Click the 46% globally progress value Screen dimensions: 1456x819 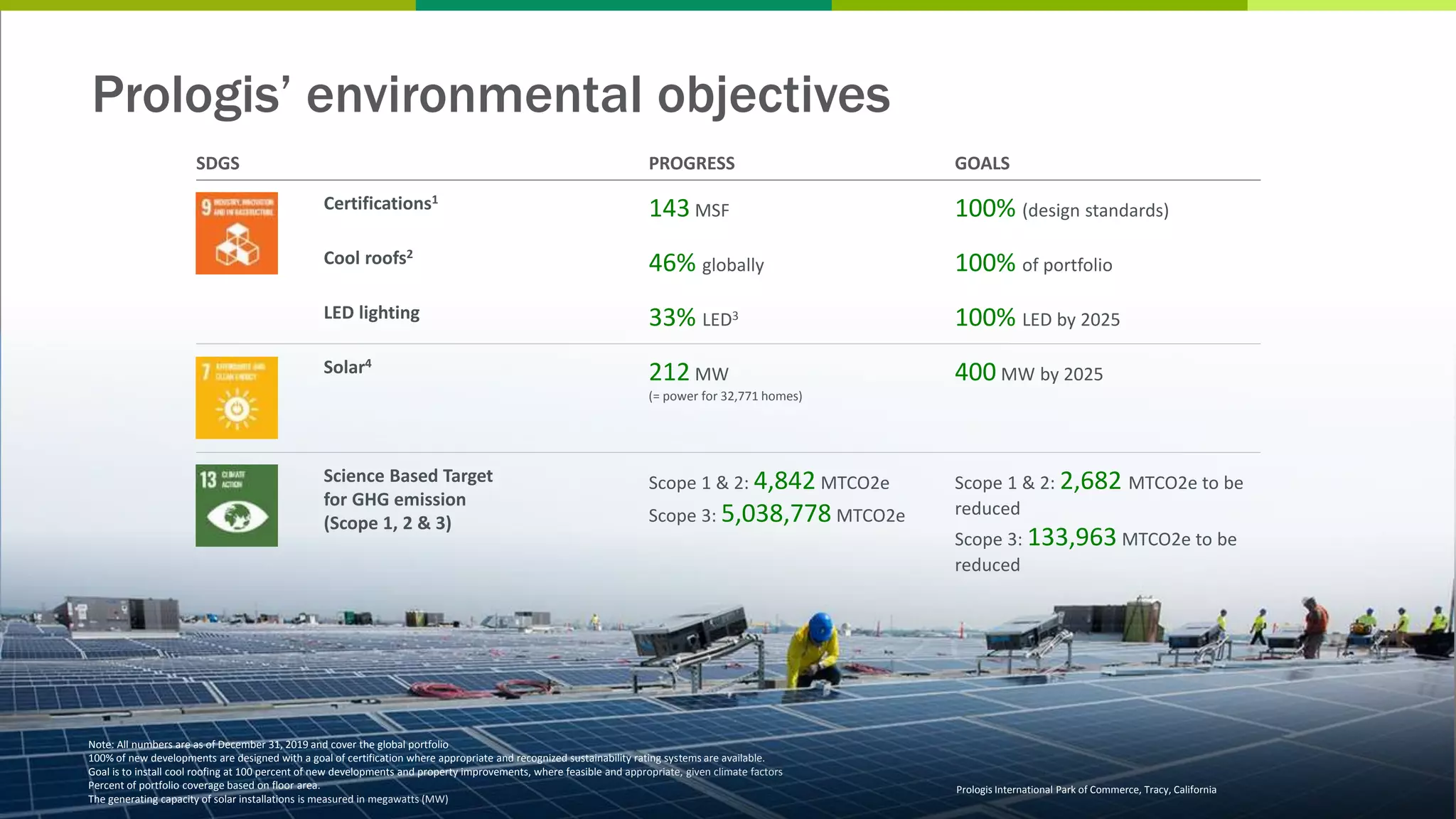coord(705,264)
